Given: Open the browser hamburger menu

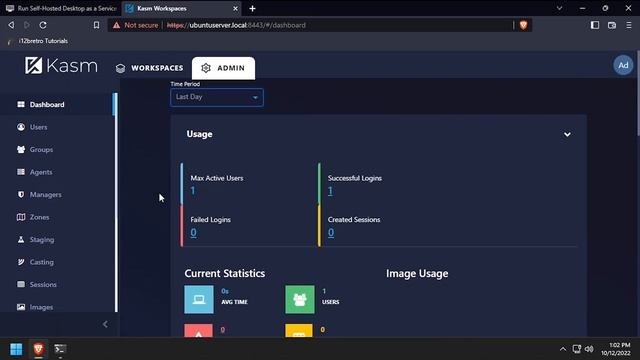Looking at the screenshot, I should (629, 25).
